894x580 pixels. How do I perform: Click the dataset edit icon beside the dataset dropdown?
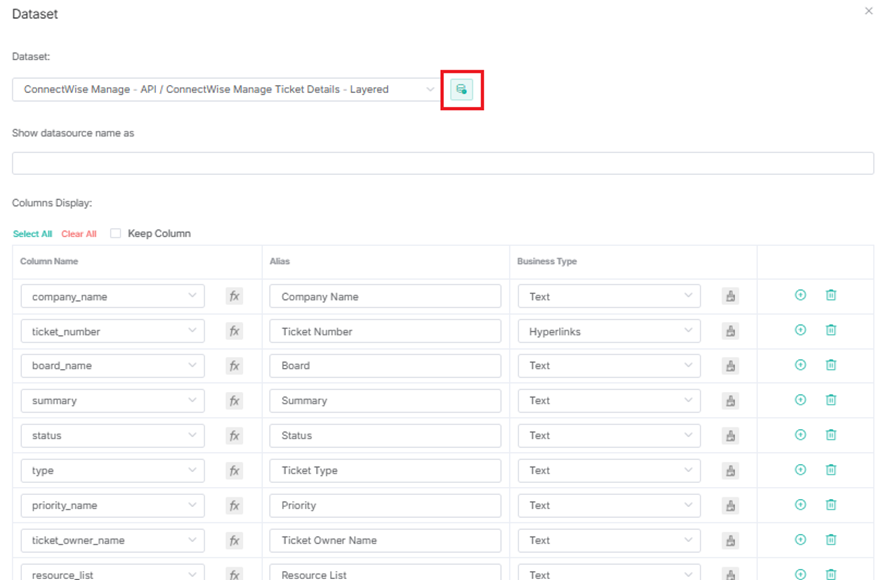(461, 89)
